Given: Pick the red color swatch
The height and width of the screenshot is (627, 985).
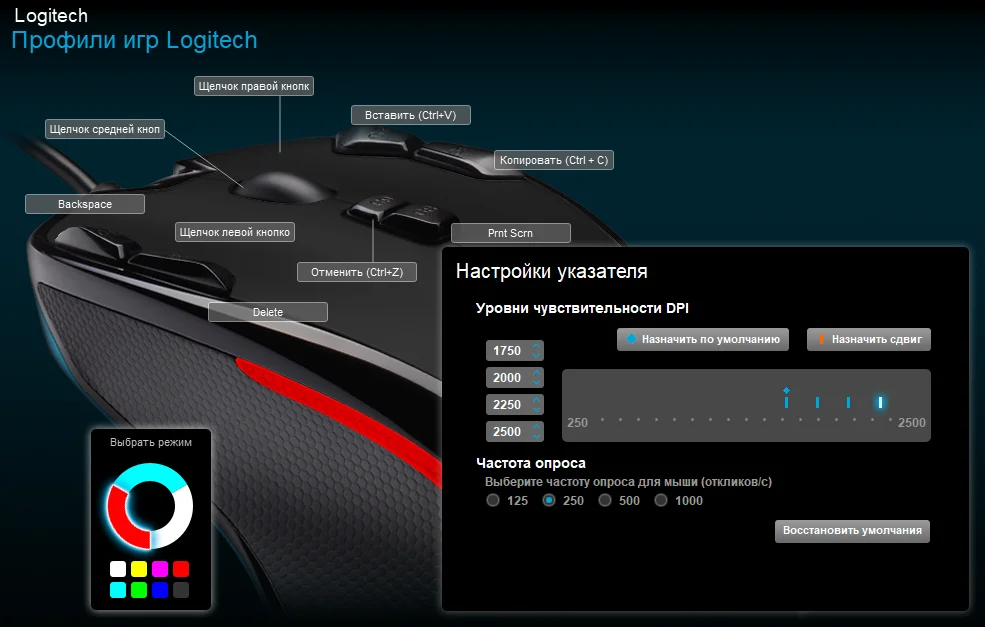Looking at the screenshot, I should [x=180, y=568].
